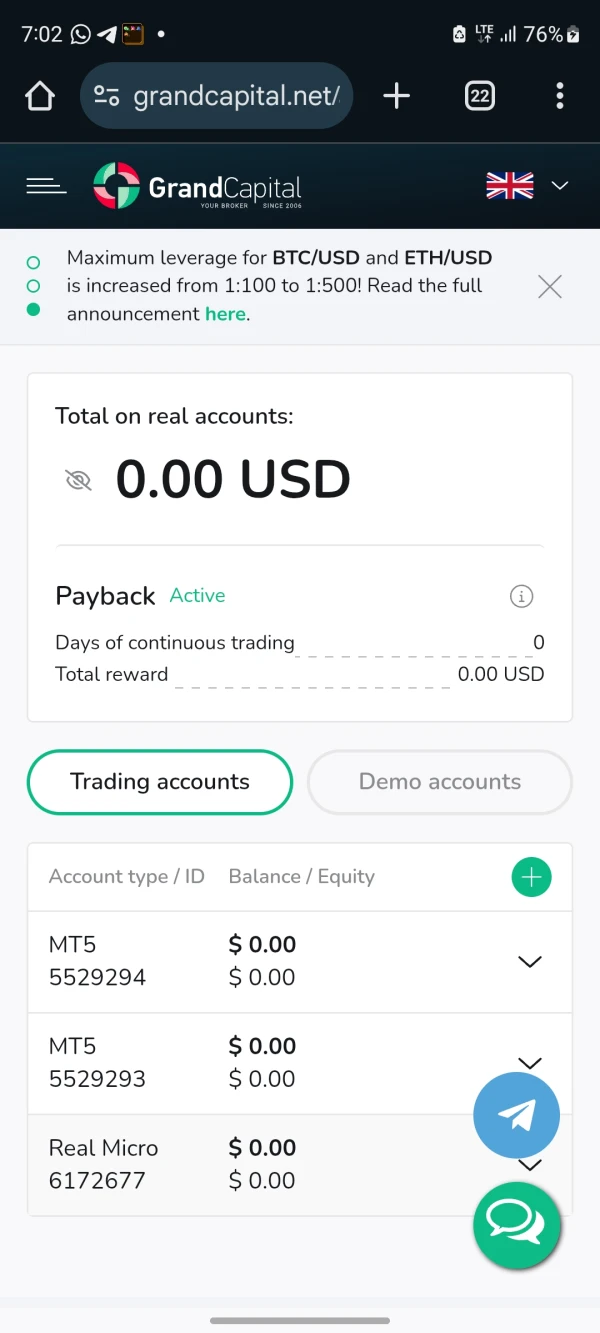Expand the language selector with UK flag

(527, 186)
